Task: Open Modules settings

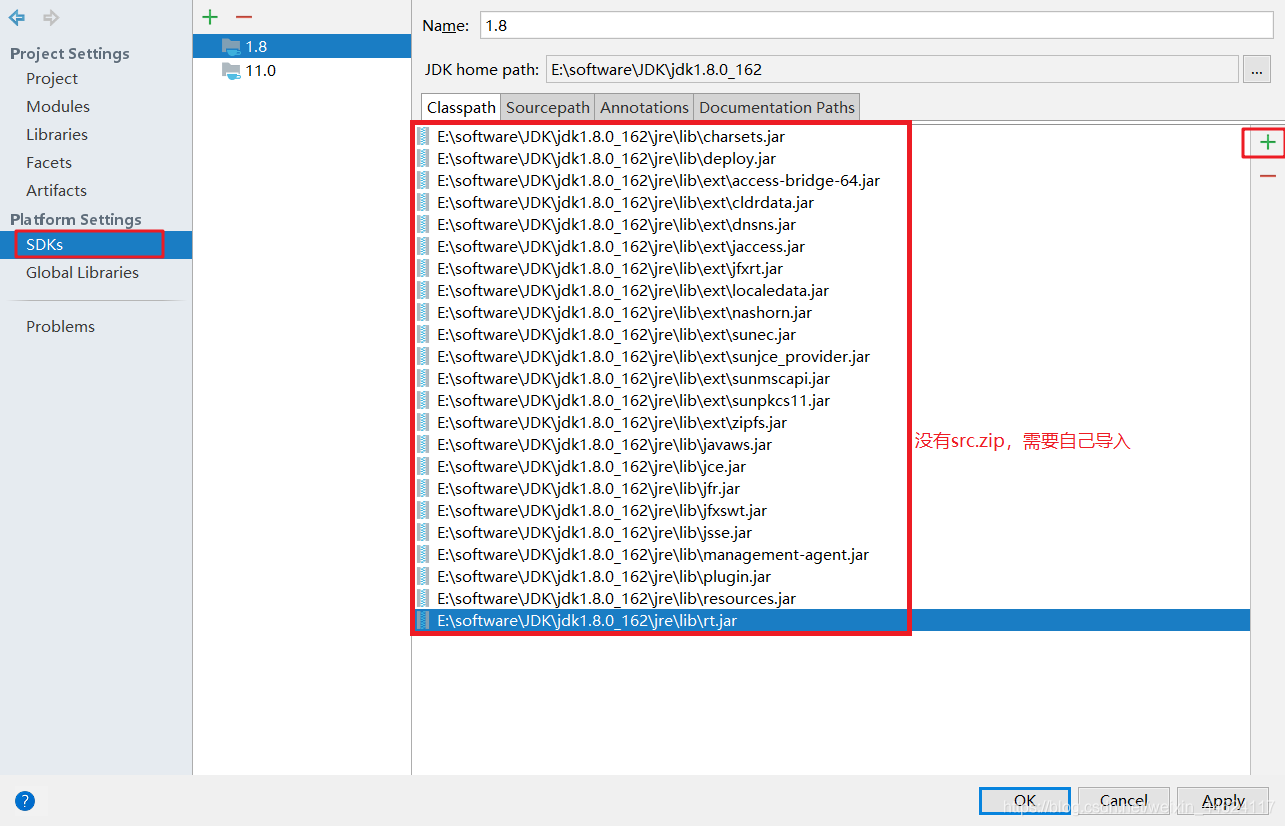Action: [58, 106]
